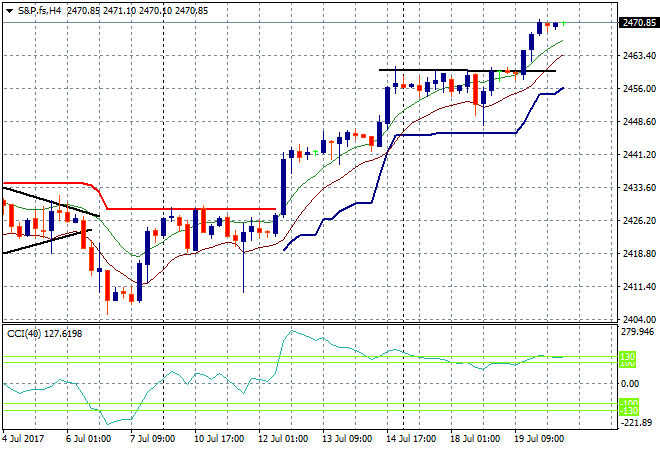The height and width of the screenshot is (450, 660).
Task: Click the 13 Jul 09:00 time label
Action: tap(347, 439)
